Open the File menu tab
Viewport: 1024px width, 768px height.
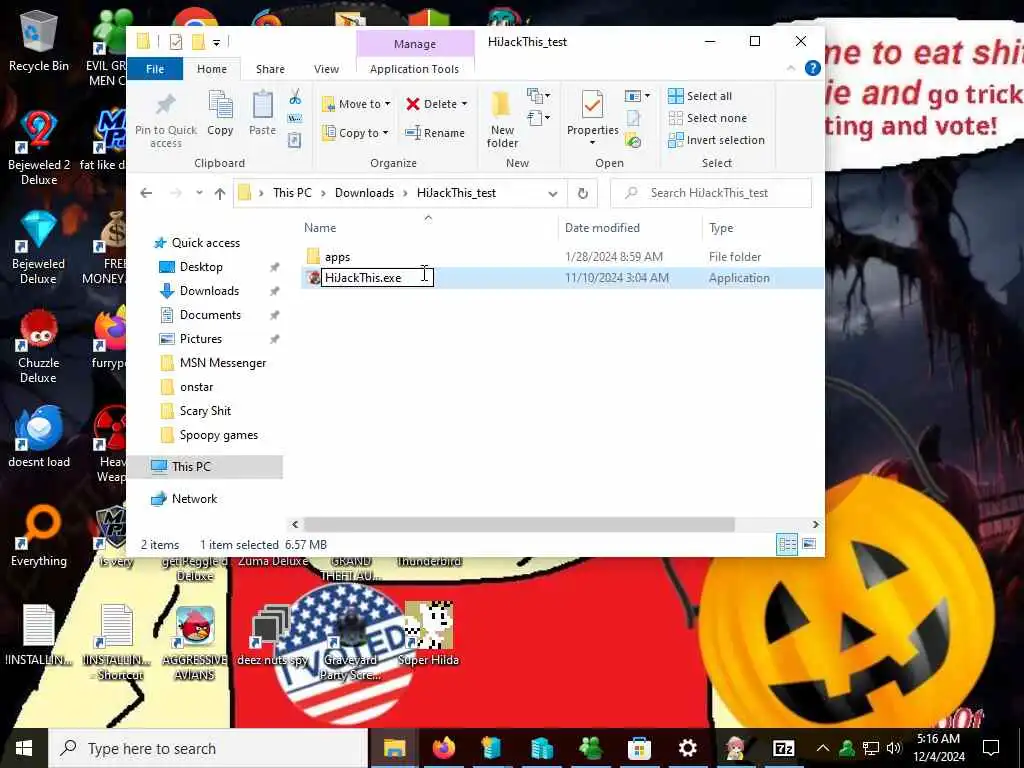tap(155, 69)
